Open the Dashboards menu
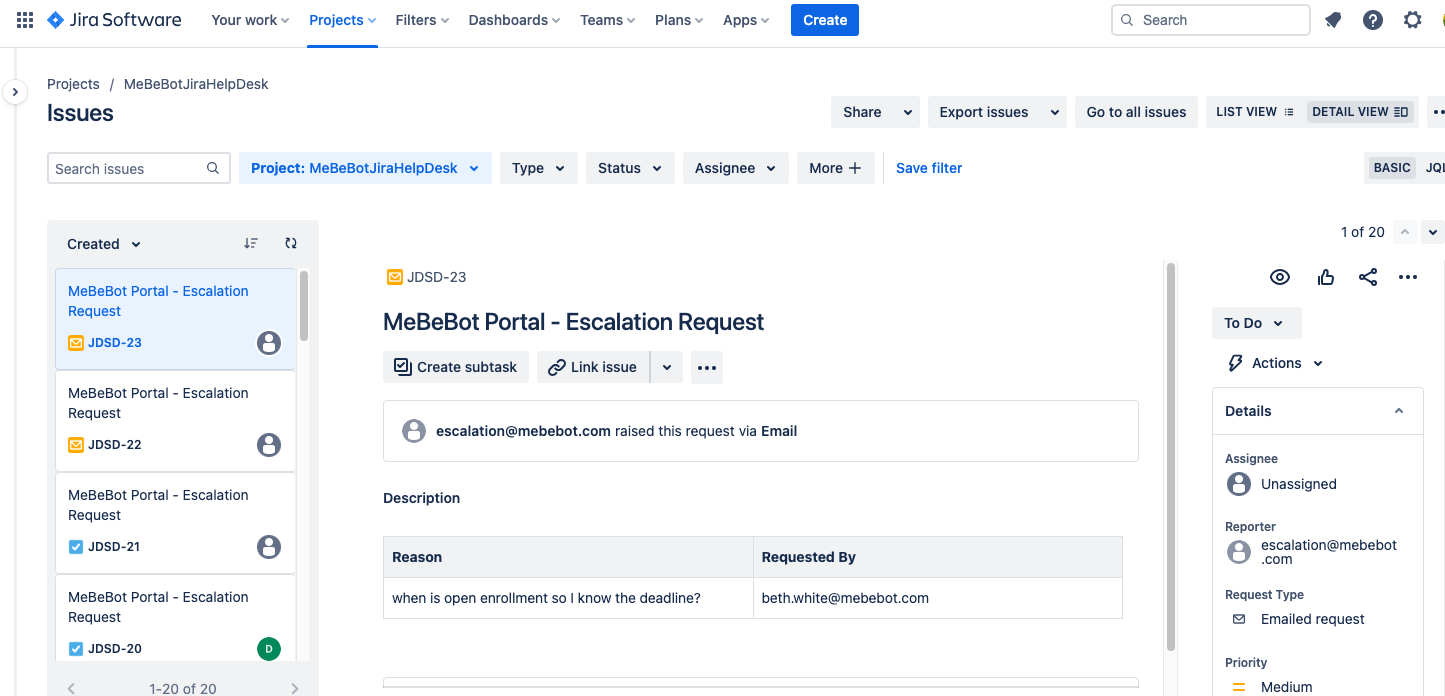The image size is (1445, 696). [514, 20]
